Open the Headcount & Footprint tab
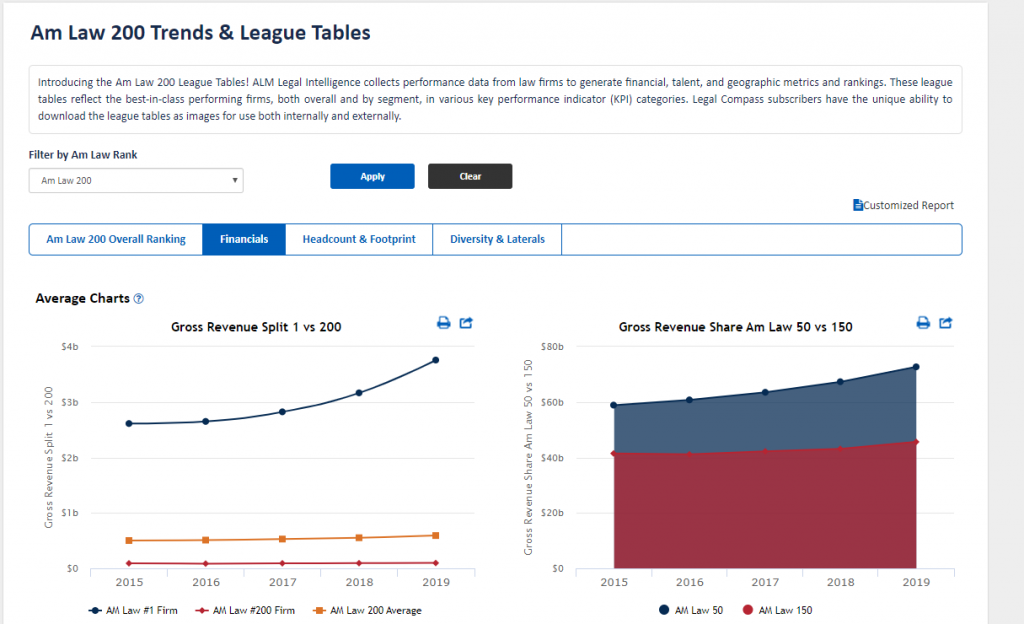The height and width of the screenshot is (624, 1024). coord(359,240)
